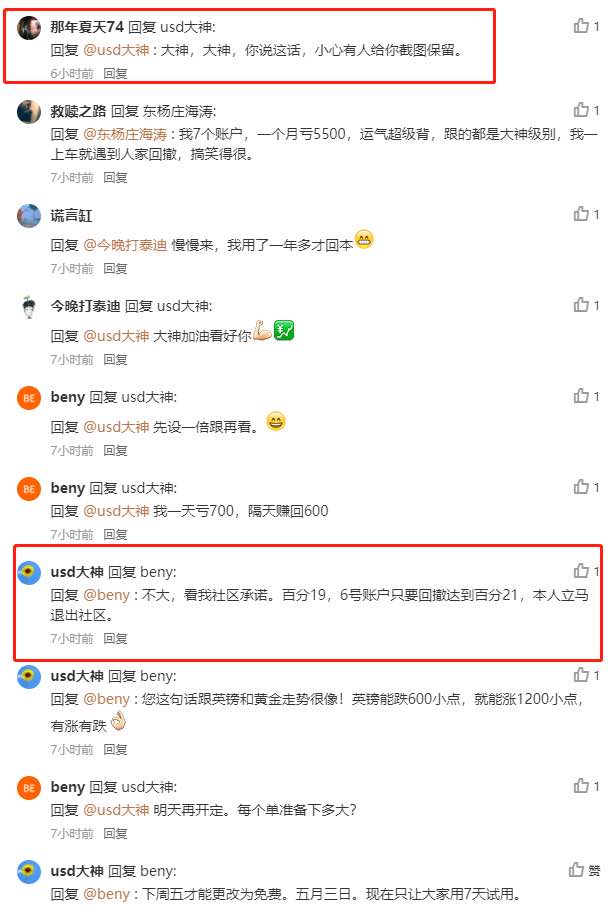The height and width of the screenshot is (906, 608).
Task: Open the 谎言缸 username
Action: 71,216
